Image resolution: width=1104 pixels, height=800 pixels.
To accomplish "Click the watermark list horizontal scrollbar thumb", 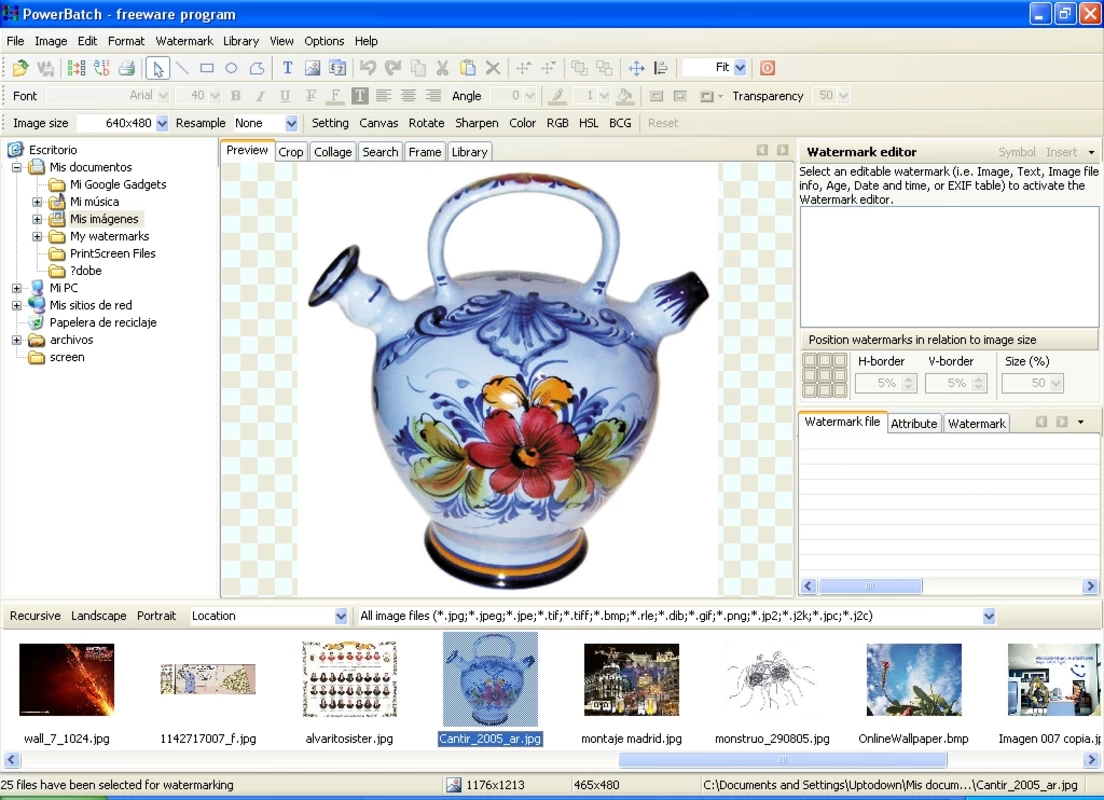I will [870, 586].
